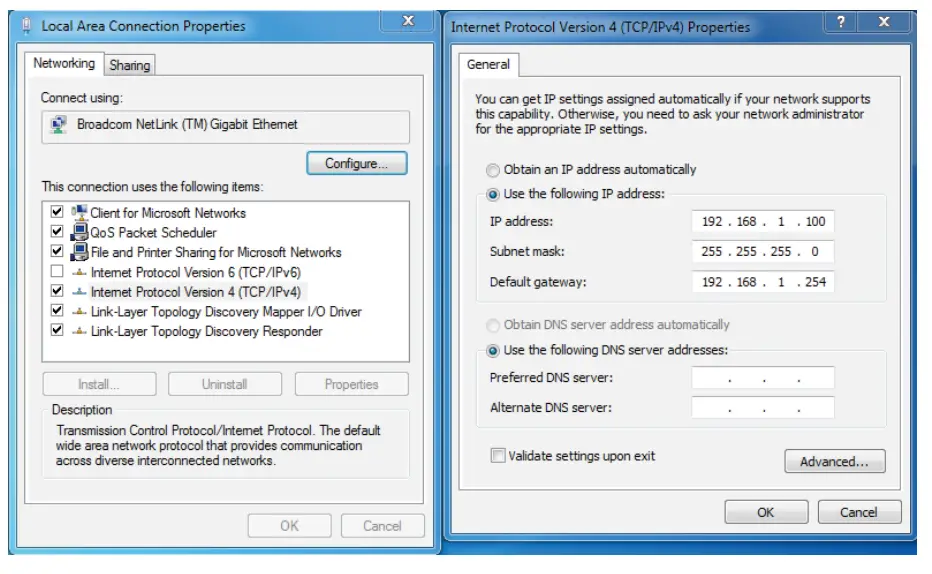Click OK in Local Area Connection Properties
The width and height of the screenshot is (932, 574).
pos(289,526)
